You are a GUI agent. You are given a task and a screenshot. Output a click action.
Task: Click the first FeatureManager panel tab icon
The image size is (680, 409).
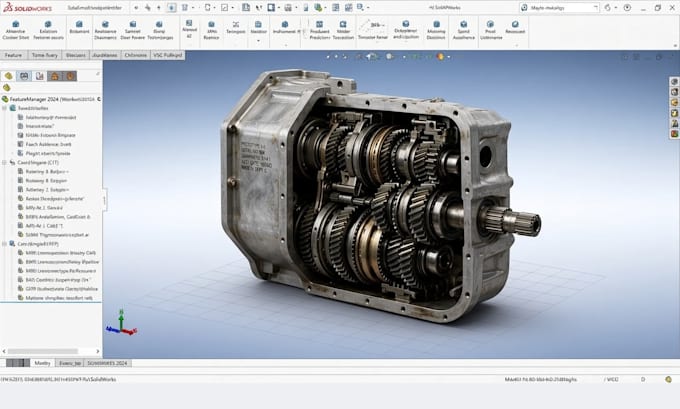[x=8, y=76]
